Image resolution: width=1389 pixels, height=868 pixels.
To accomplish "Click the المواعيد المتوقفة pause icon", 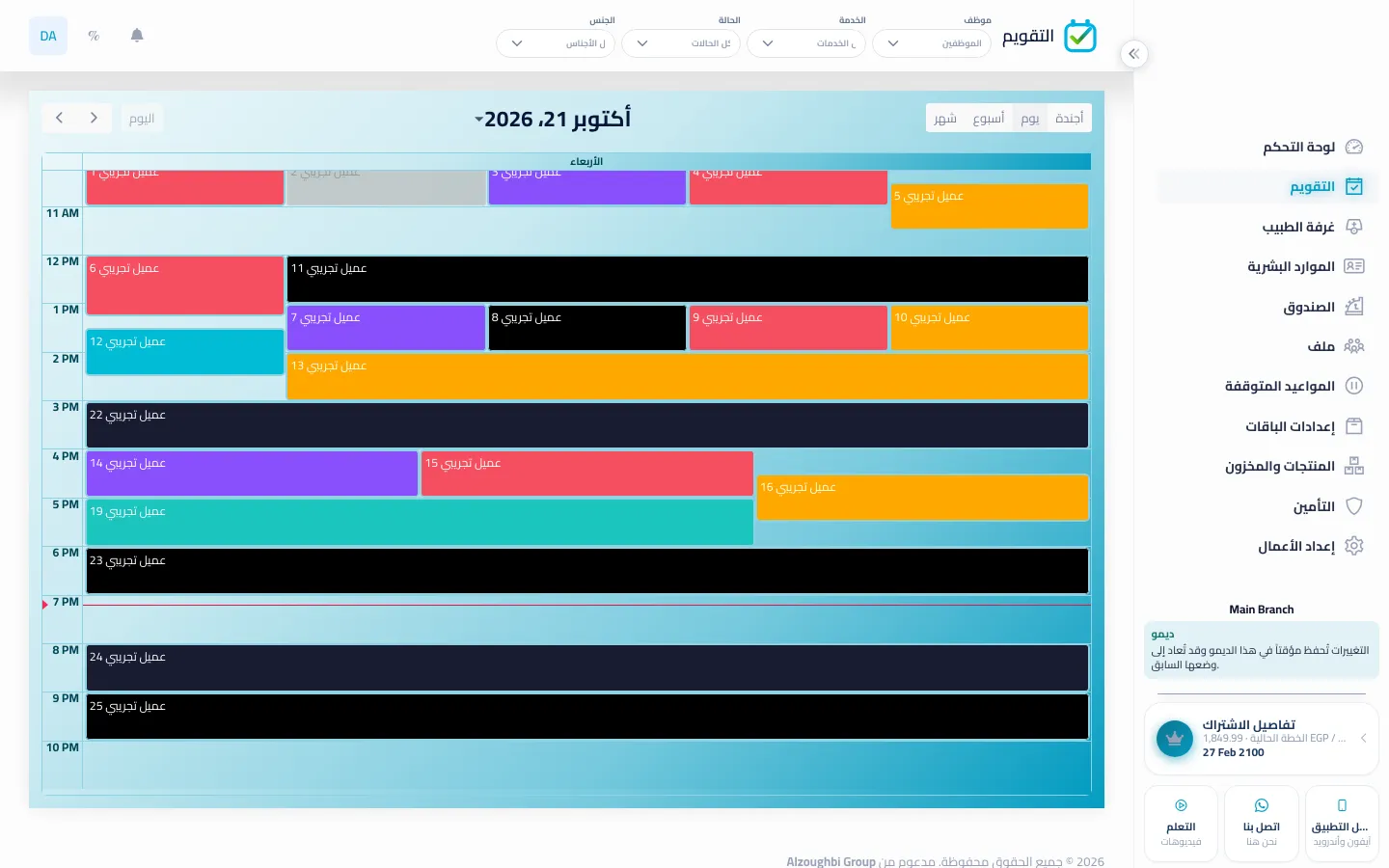I will coord(1354,386).
